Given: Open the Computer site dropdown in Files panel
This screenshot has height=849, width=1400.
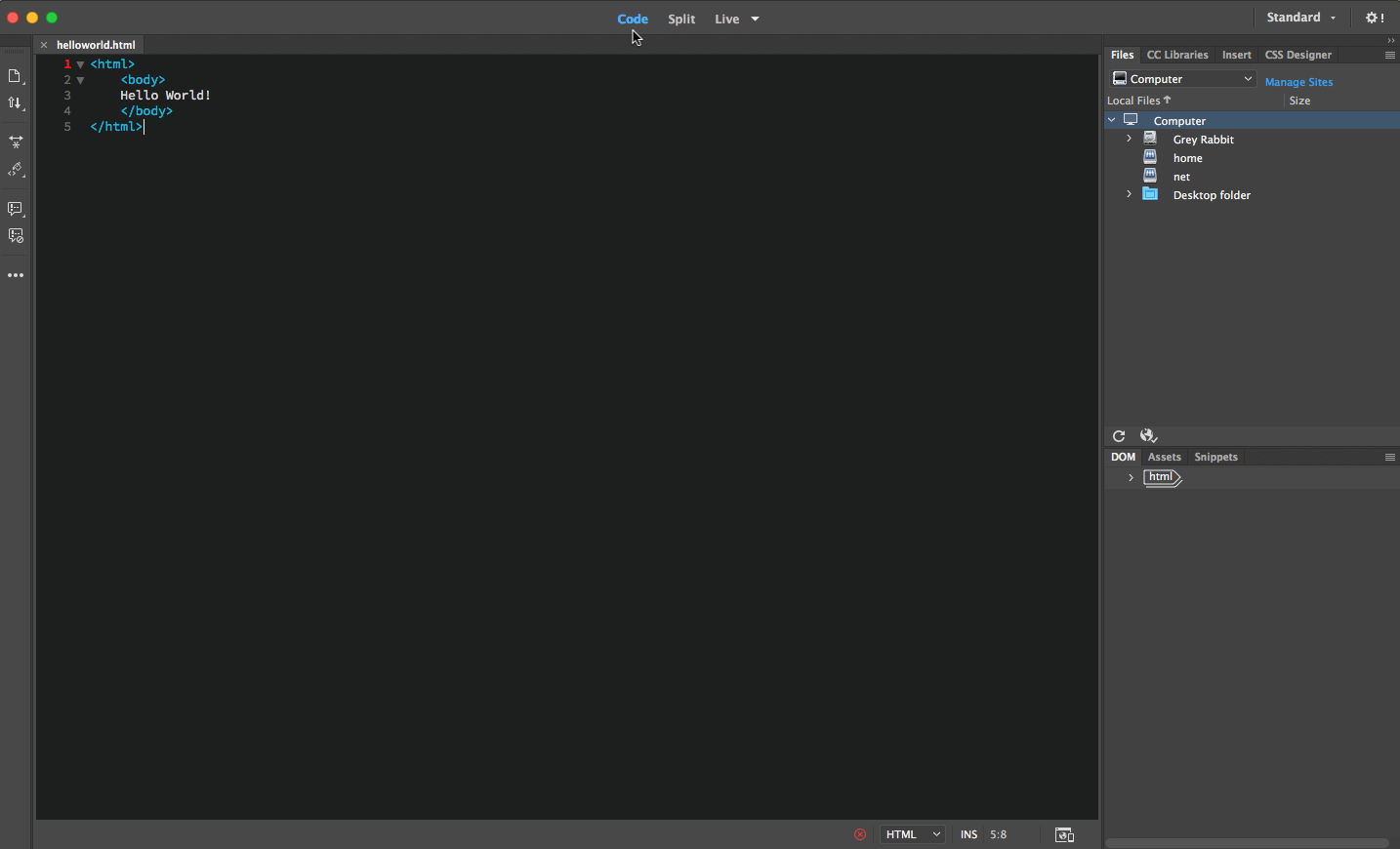Looking at the screenshot, I should [x=1182, y=79].
